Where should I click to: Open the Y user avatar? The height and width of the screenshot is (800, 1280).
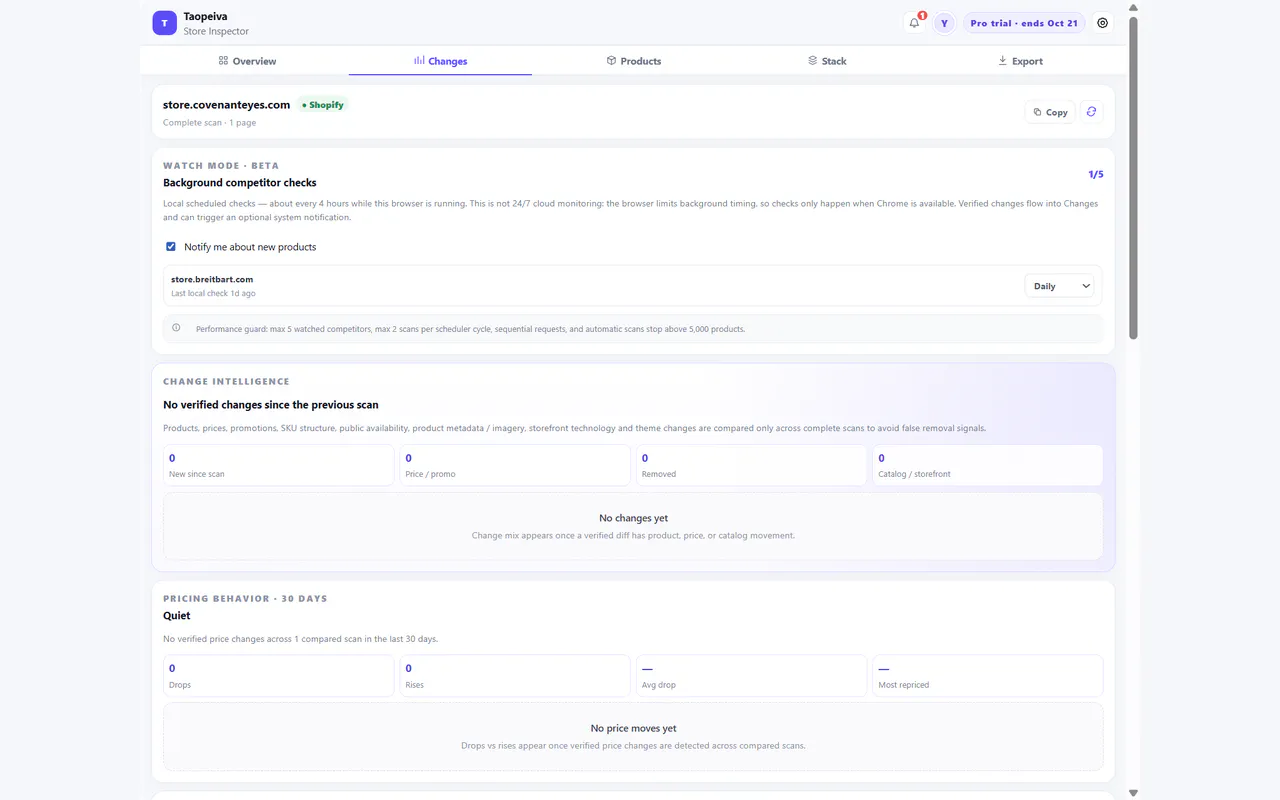point(944,23)
